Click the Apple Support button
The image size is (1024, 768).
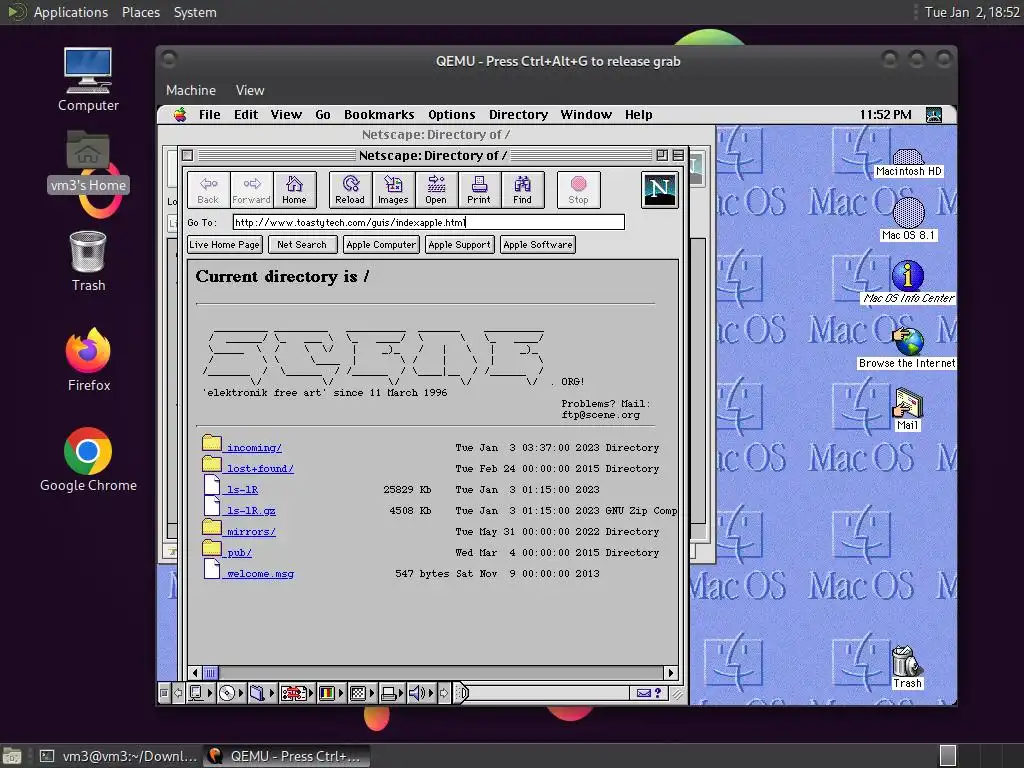(x=460, y=245)
